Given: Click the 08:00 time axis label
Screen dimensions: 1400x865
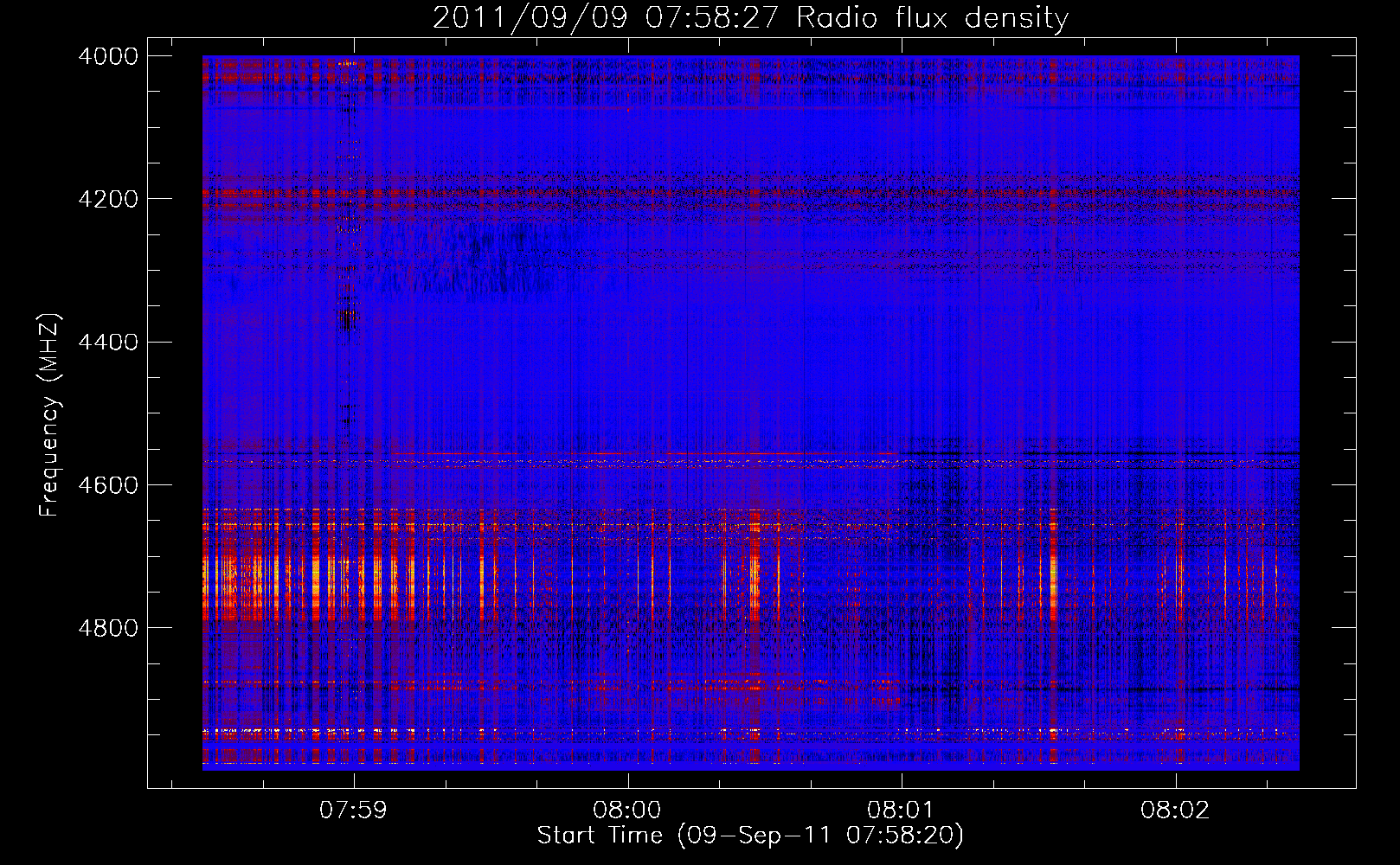Looking at the screenshot, I should click(627, 811).
